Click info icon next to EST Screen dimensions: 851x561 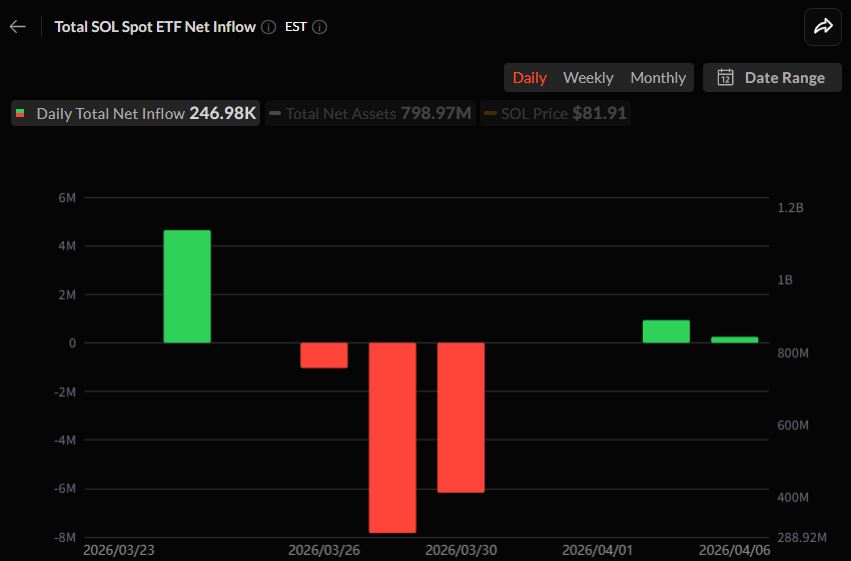point(319,27)
